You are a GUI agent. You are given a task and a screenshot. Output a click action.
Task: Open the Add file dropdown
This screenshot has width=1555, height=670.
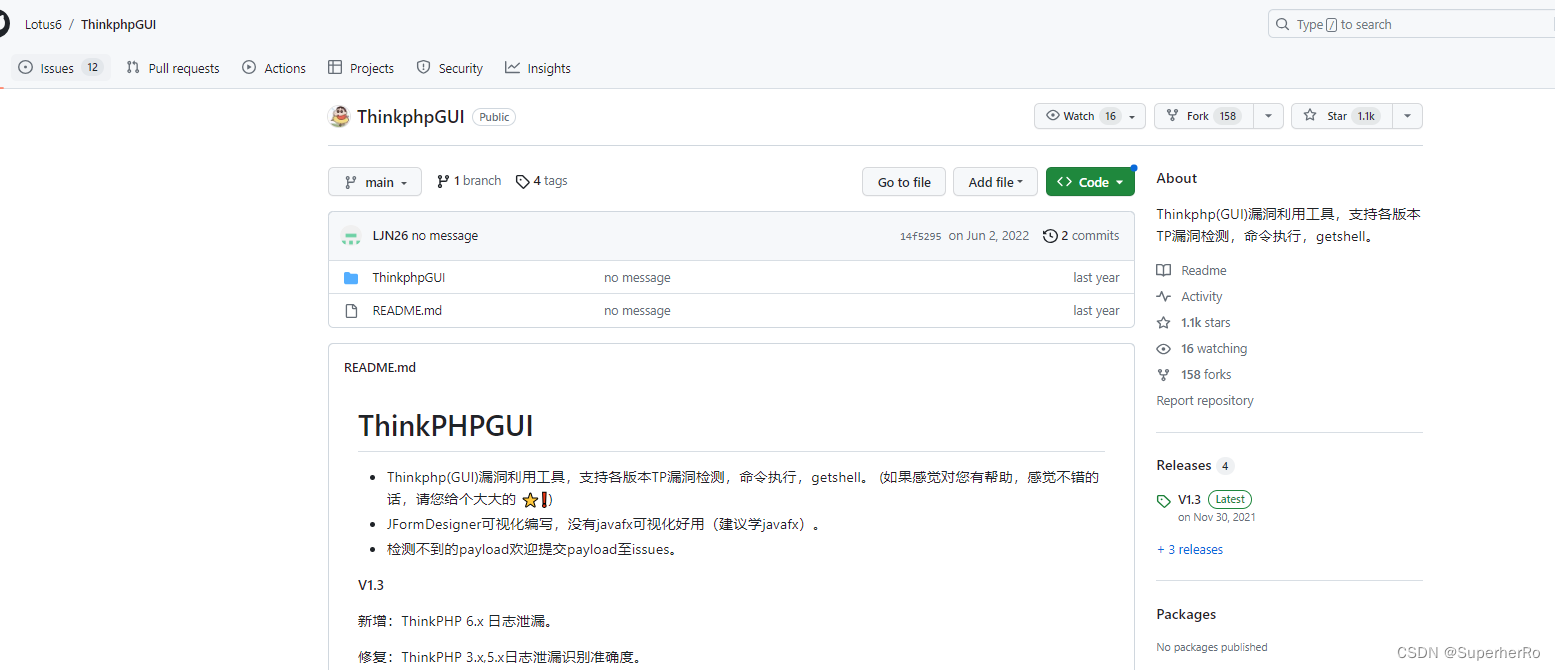(x=995, y=181)
